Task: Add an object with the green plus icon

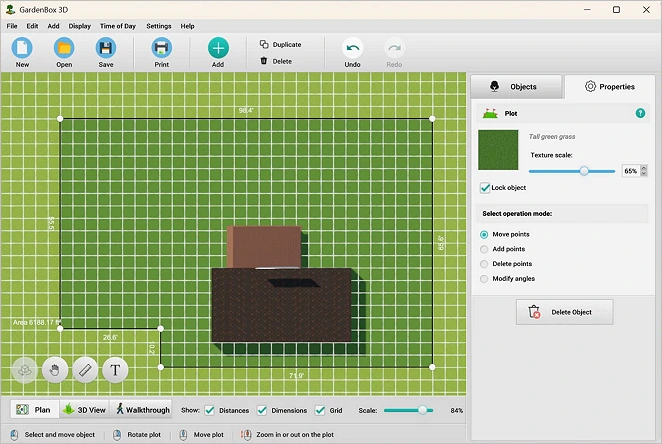Action: (218, 48)
